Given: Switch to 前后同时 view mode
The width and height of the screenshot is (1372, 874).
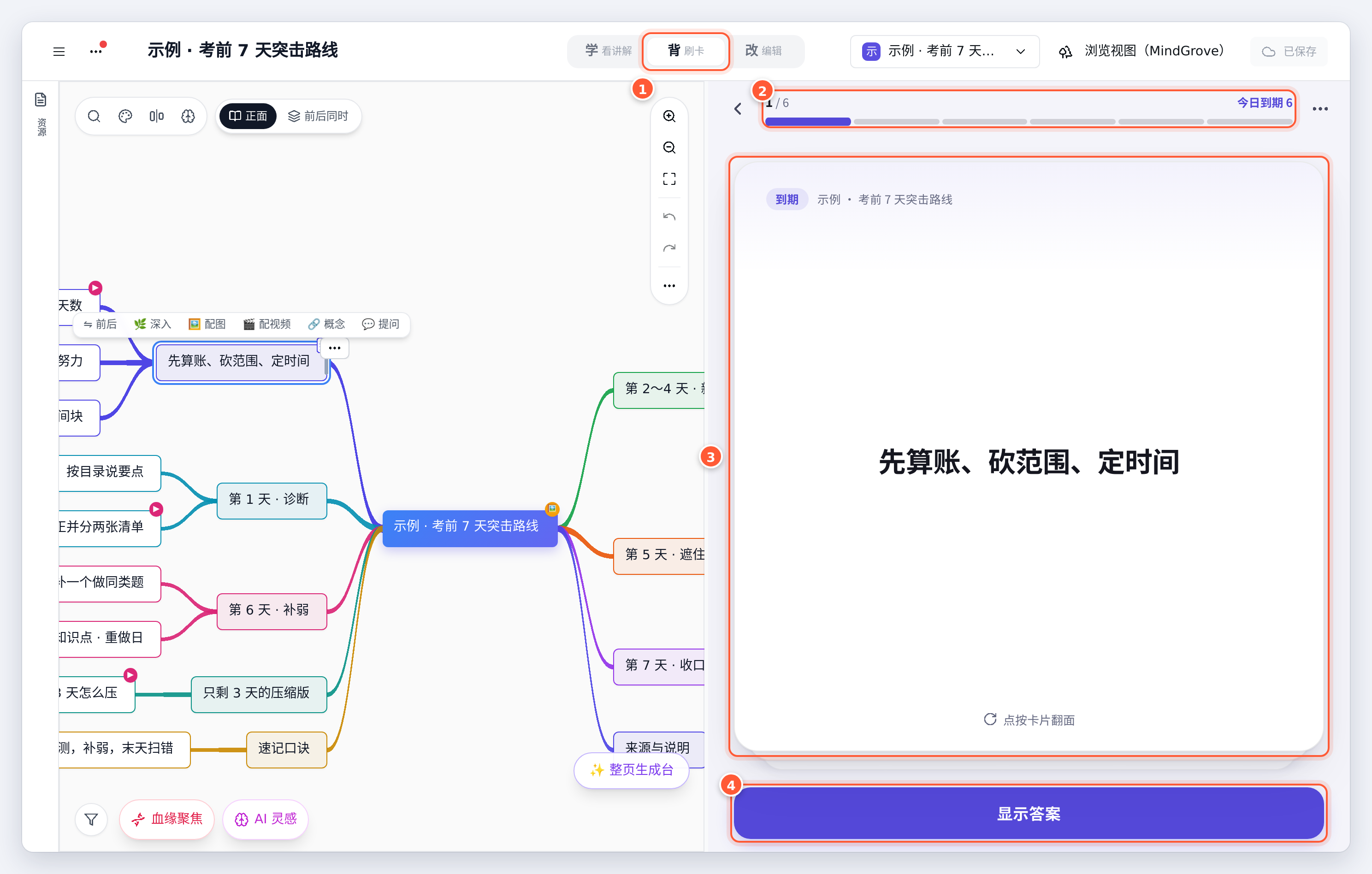Looking at the screenshot, I should (x=318, y=116).
